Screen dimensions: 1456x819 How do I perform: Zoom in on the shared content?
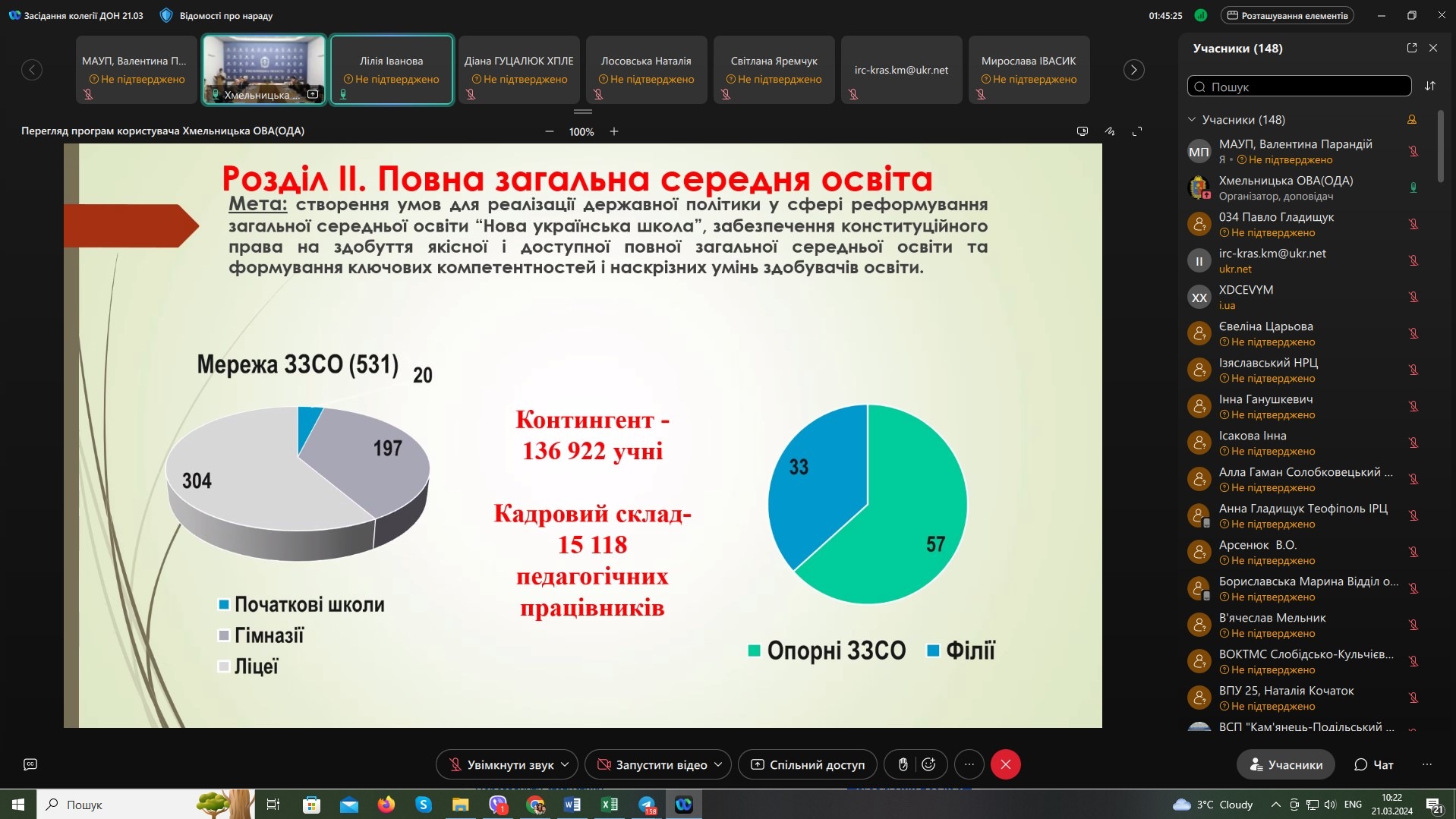[614, 131]
